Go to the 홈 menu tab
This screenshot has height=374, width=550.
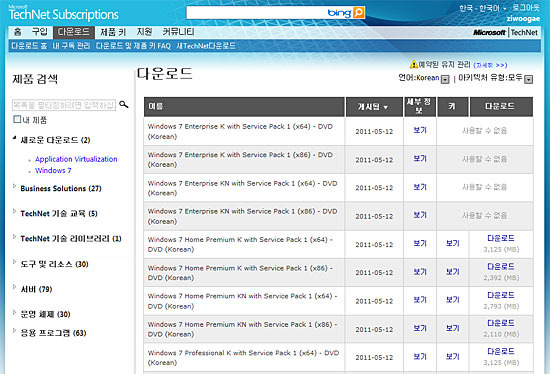point(18,32)
